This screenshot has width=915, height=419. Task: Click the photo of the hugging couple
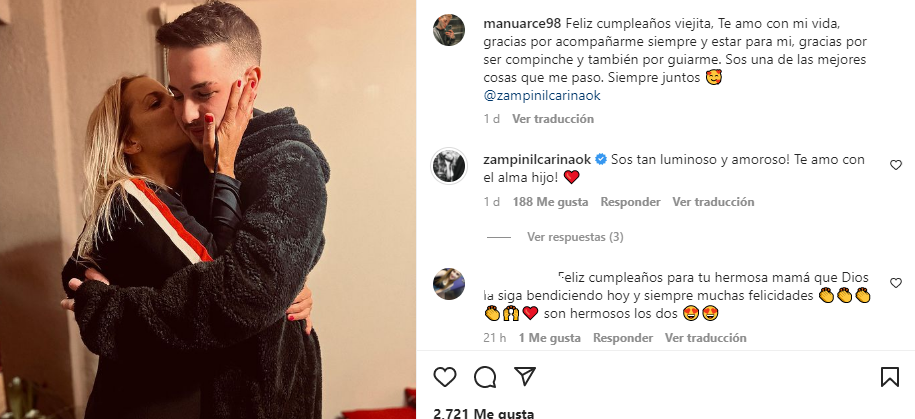click(208, 210)
